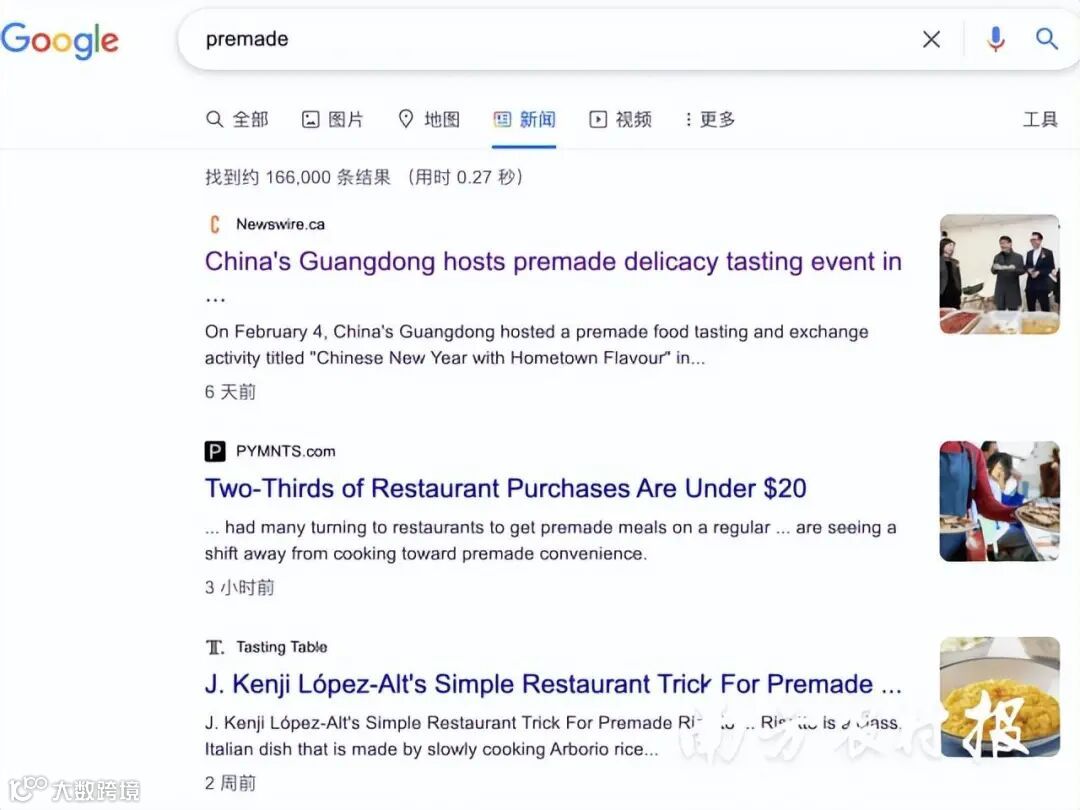This screenshot has height=810, width=1080.
Task: Focus the search box containing premade
Action: (x=551, y=39)
